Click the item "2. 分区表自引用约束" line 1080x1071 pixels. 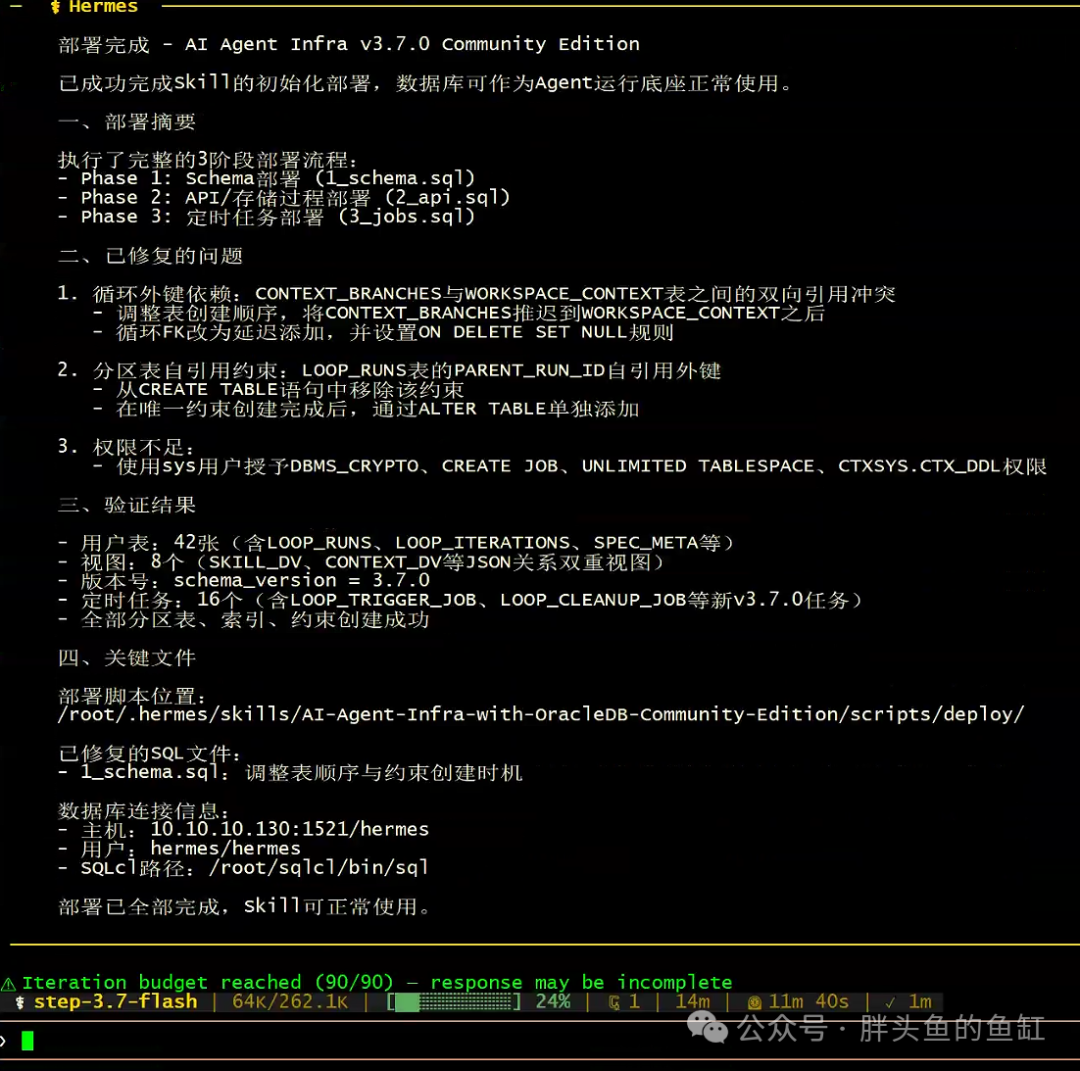point(390,371)
